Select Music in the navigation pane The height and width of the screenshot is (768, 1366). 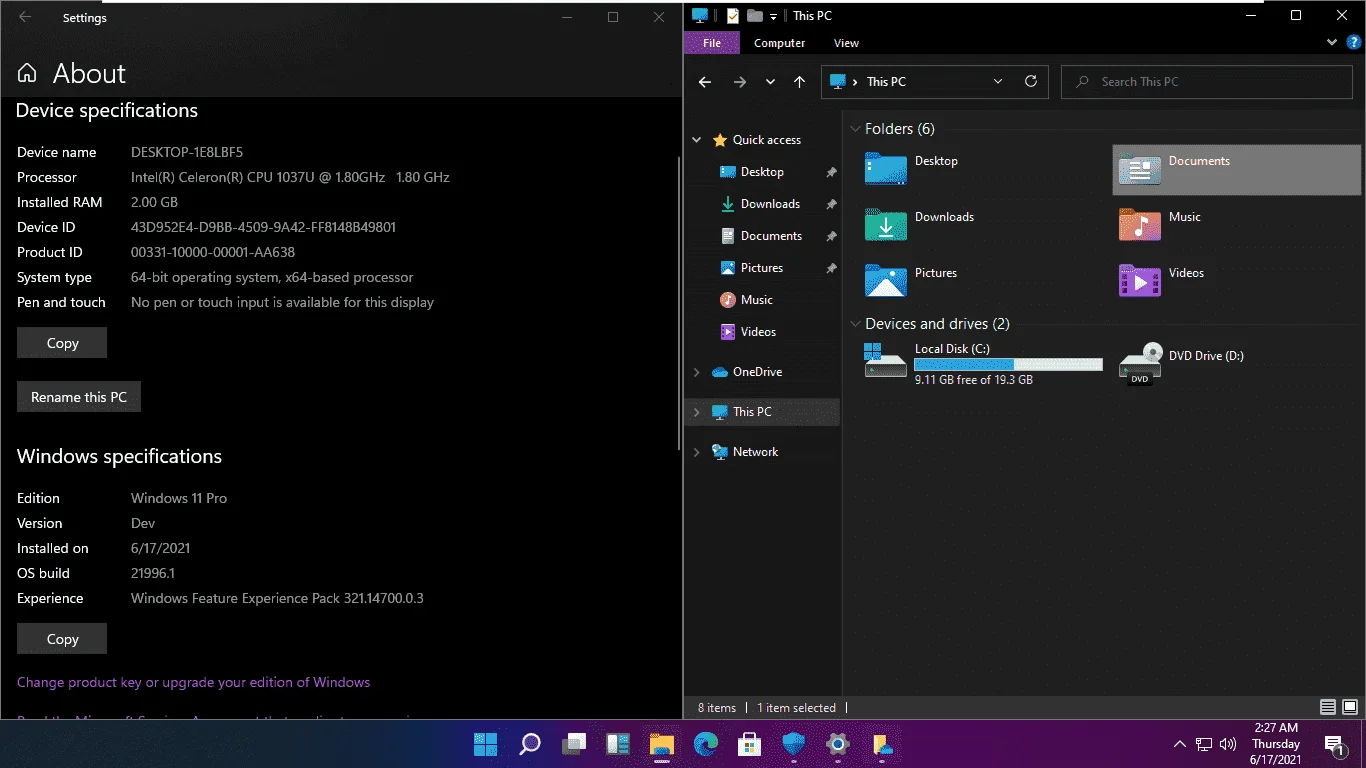click(757, 300)
